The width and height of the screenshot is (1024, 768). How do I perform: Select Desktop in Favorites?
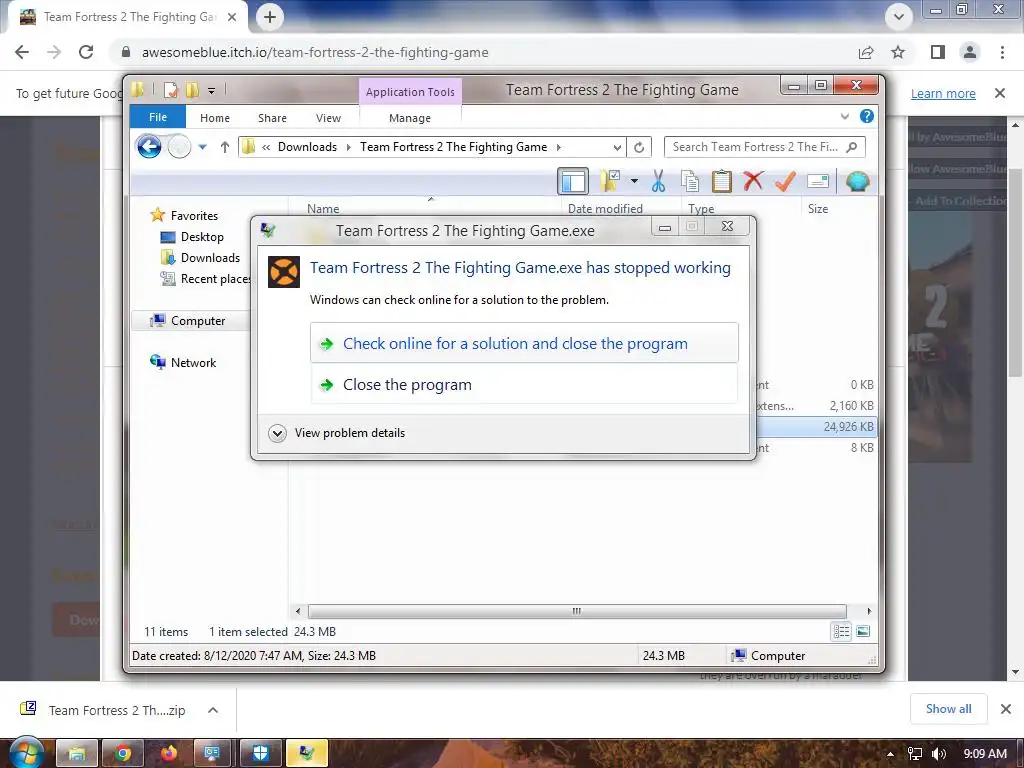193,236
